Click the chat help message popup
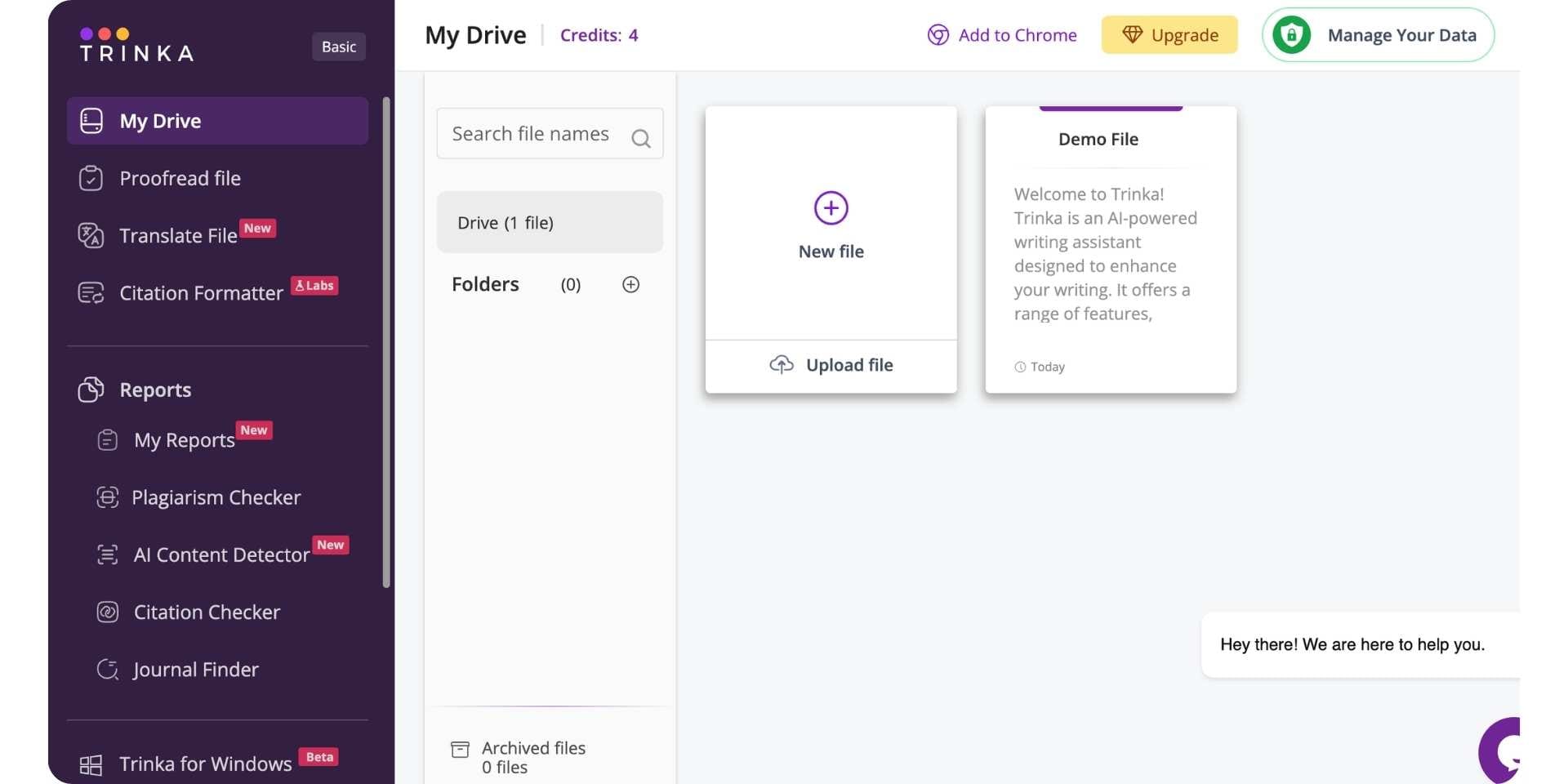1568x784 pixels. [1360, 644]
